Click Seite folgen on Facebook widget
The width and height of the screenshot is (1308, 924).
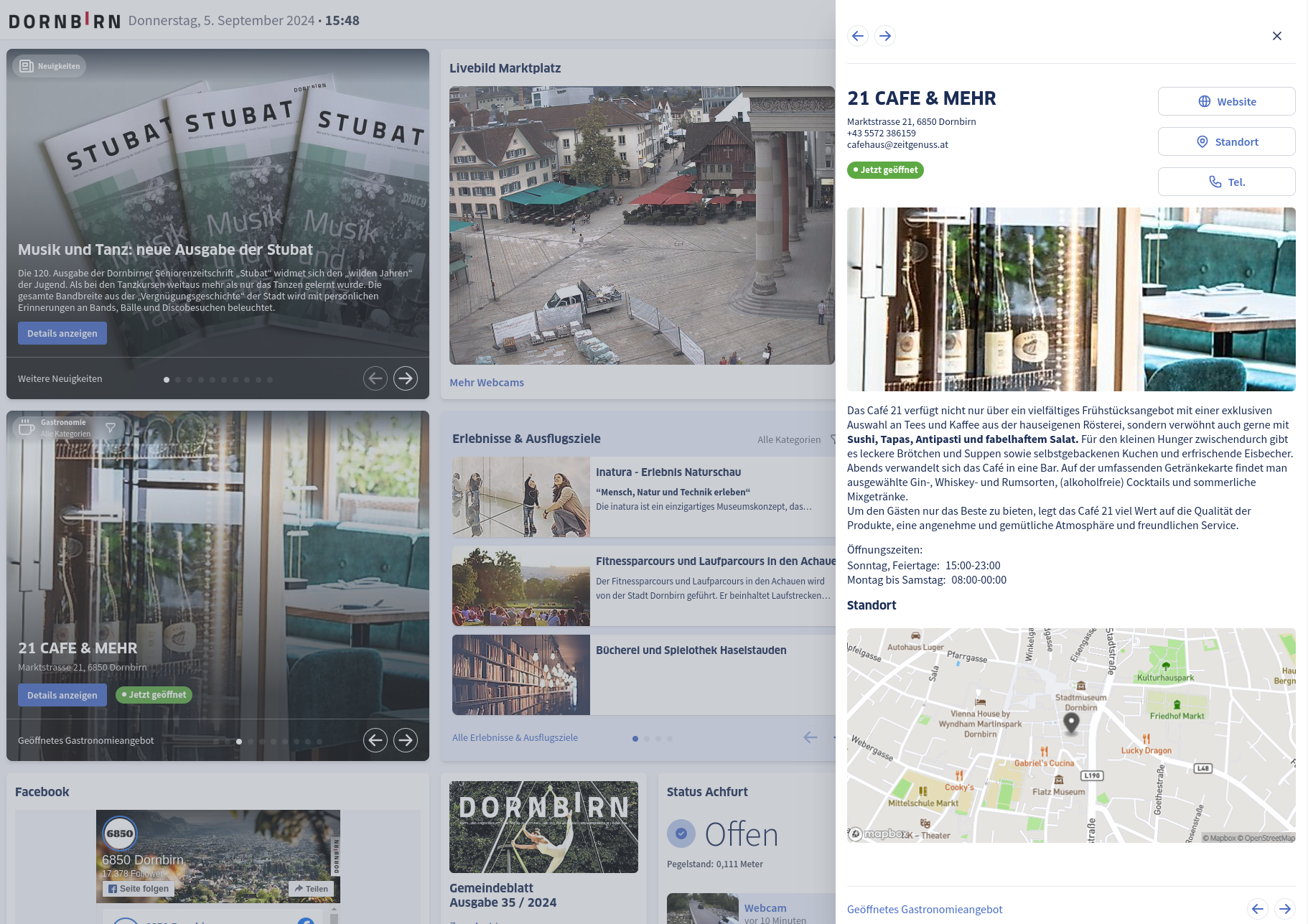(138, 889)
